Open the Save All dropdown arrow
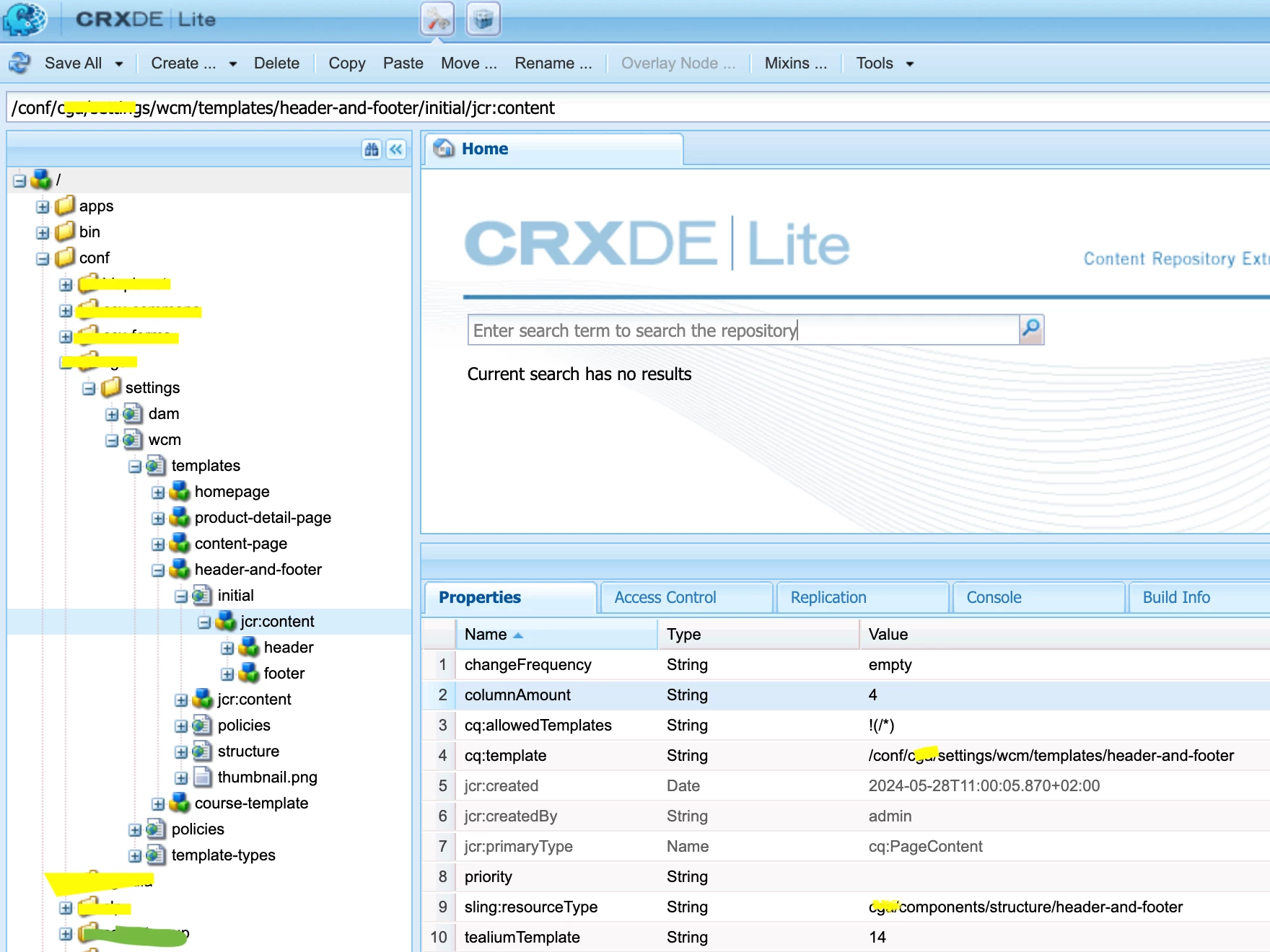This screenshot has height=952, width=1270. point(119,64)
